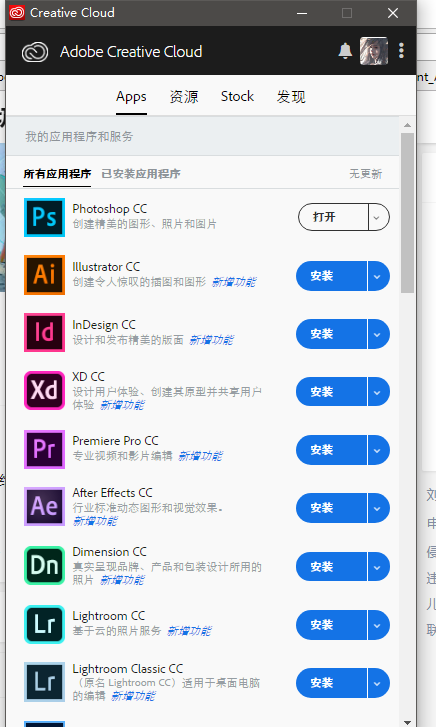
Task: Open InDesign CC 新增功能 link
Action: click(x=212, y=340)
